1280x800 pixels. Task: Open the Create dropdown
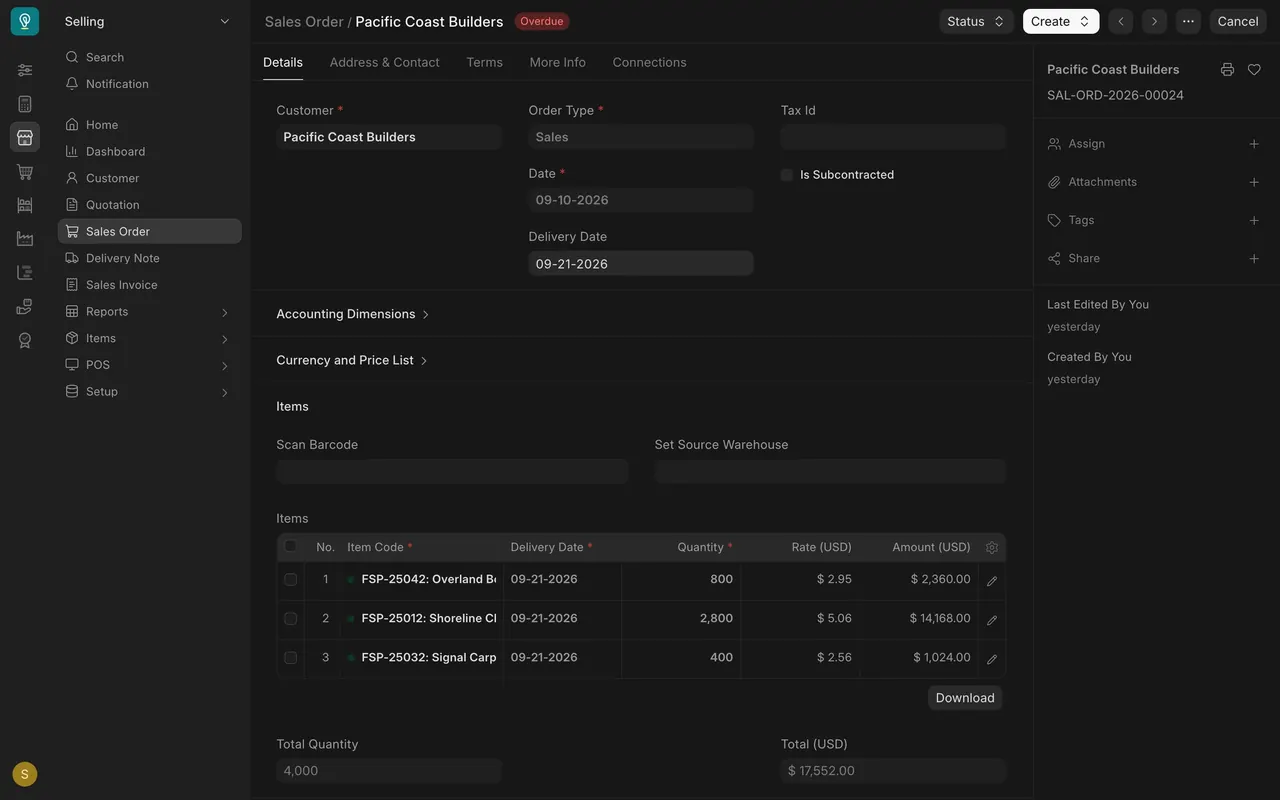1061,21
